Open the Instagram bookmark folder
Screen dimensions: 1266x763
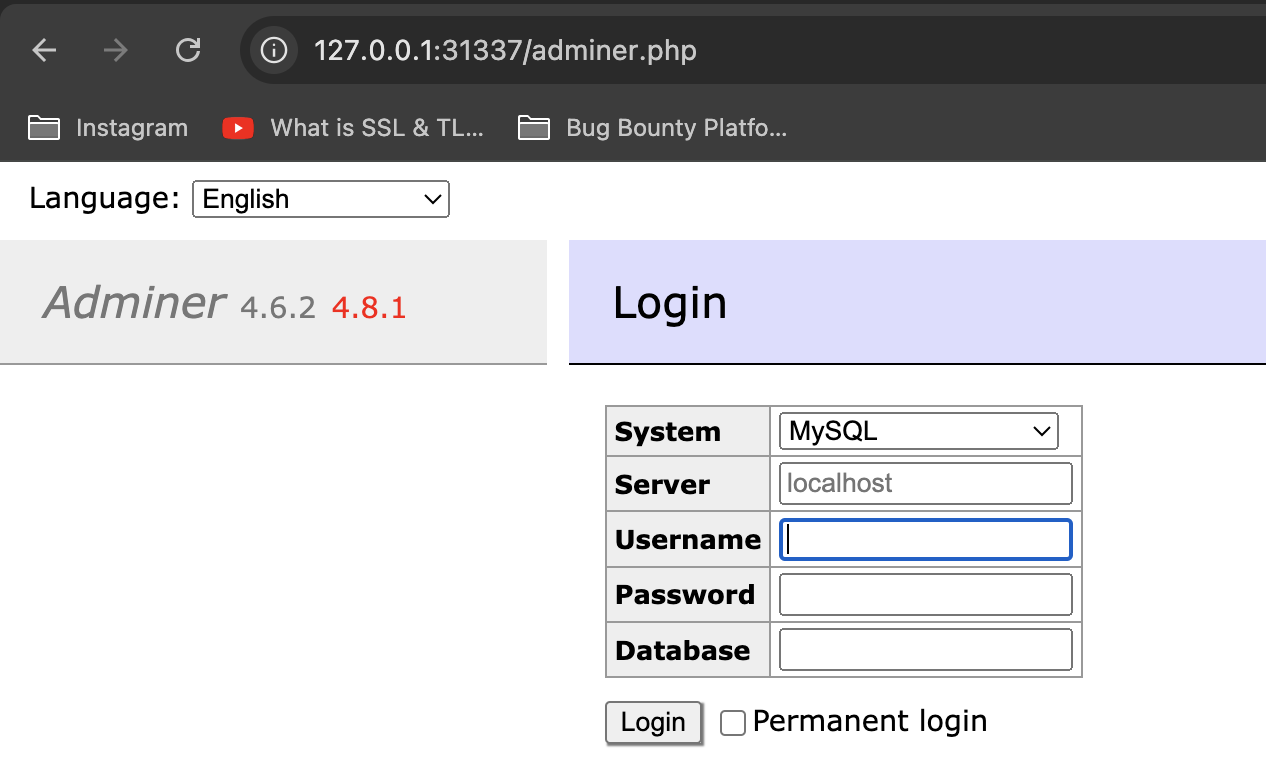108,128
